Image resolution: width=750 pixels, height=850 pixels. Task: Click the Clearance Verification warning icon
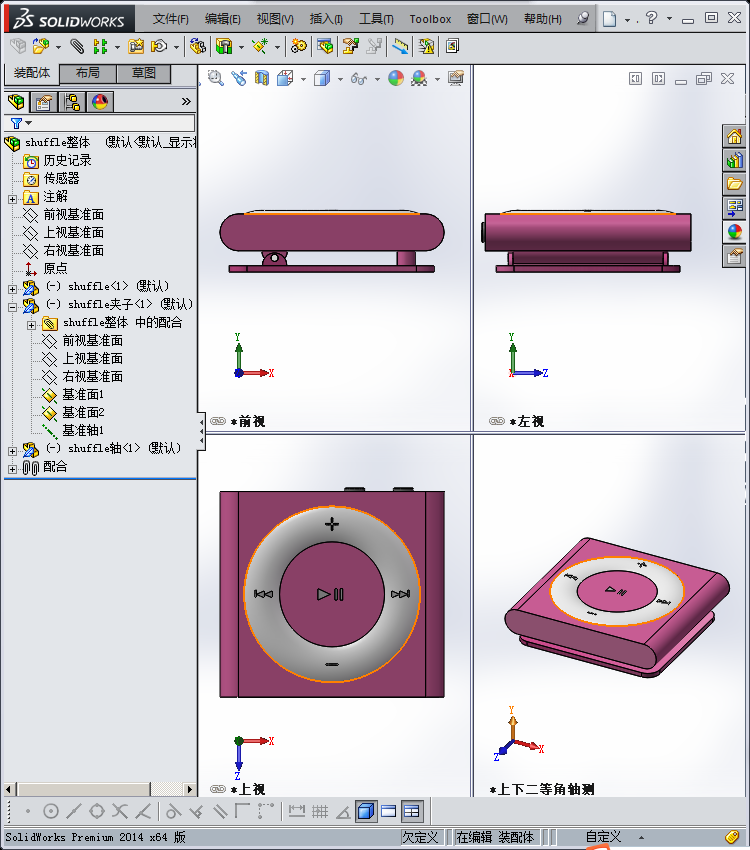[426, 47]
